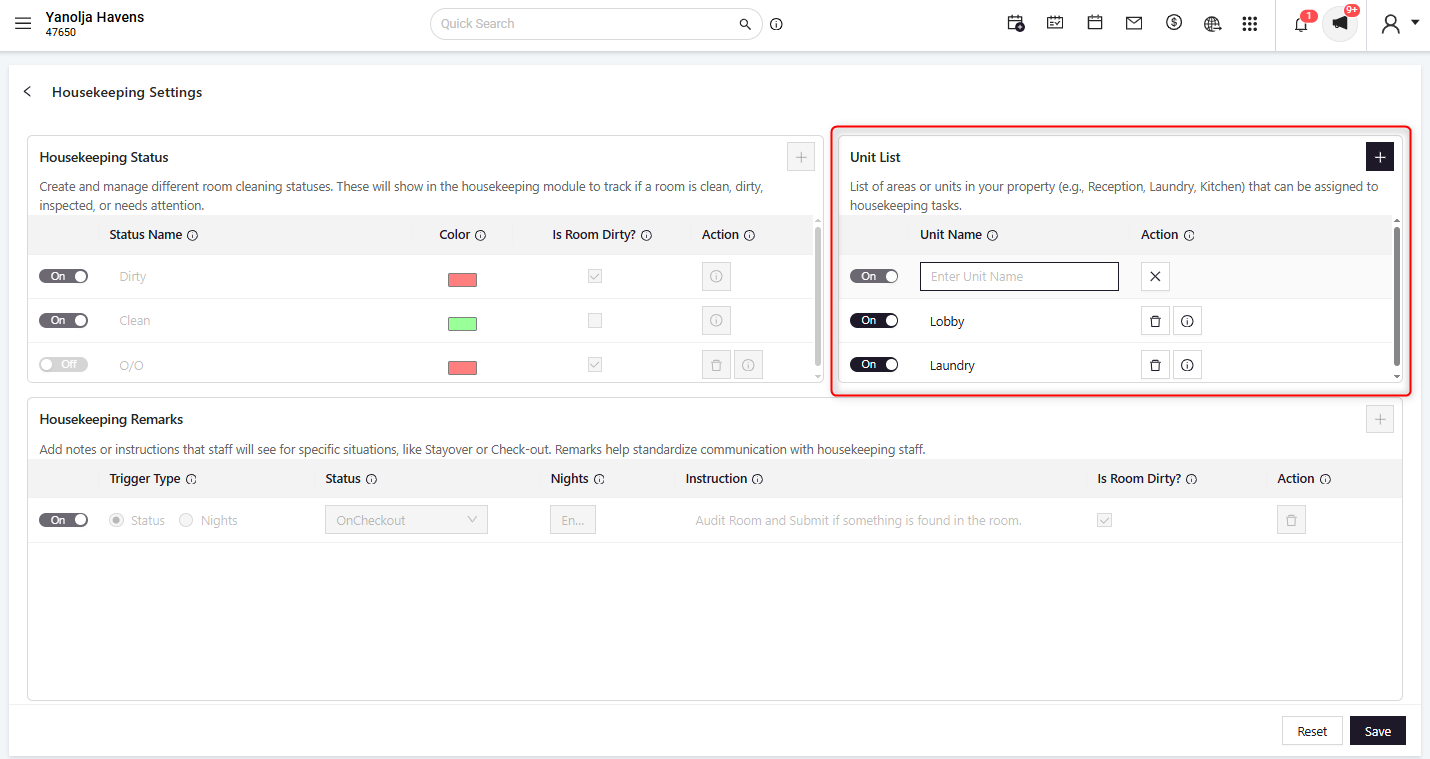Click the O/O status color swatch
Image resolution: width=1430 pixels, height=759 pixels.
point(462,368)
